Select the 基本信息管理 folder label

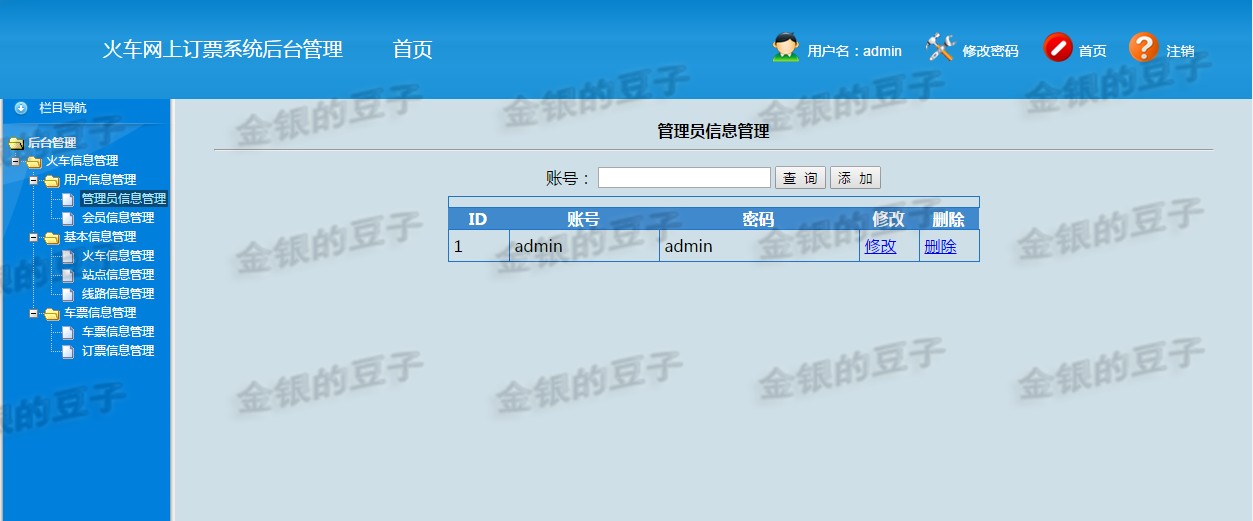point(100,237)
